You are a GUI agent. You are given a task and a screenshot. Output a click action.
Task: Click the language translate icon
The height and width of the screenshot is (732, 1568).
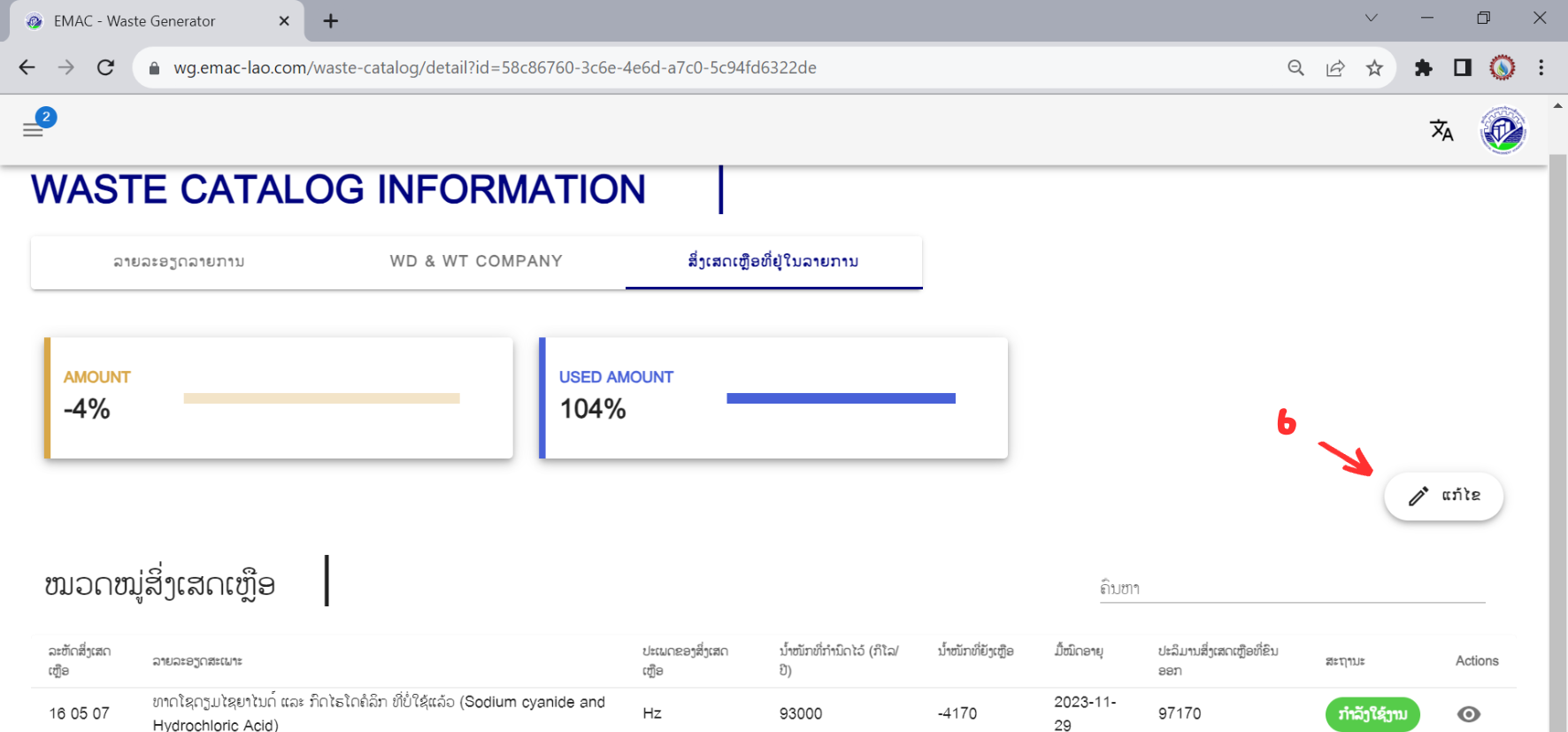coord(1441,130)
